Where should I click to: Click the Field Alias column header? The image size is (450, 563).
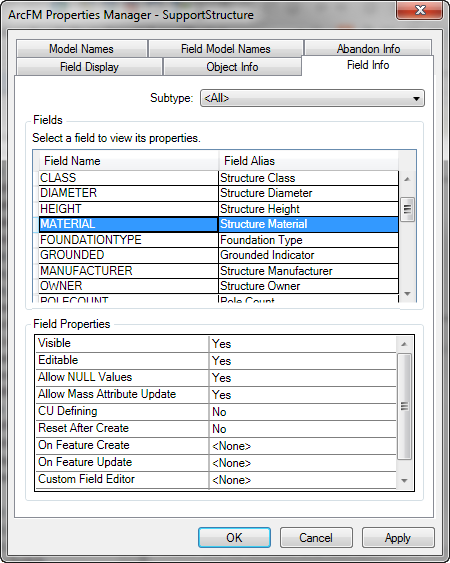coord(308,161)
